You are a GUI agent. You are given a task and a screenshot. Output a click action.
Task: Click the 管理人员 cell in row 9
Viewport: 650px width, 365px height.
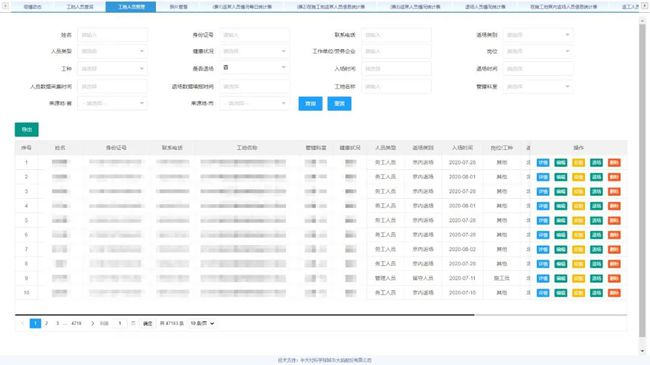385,278
